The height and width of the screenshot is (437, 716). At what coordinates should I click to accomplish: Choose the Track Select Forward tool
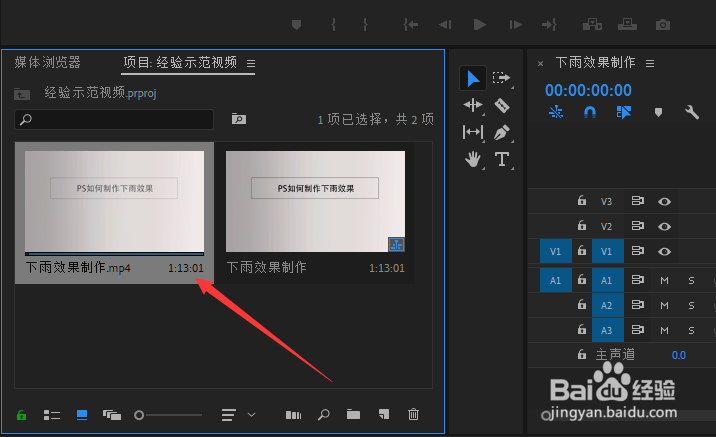point(501,78)
